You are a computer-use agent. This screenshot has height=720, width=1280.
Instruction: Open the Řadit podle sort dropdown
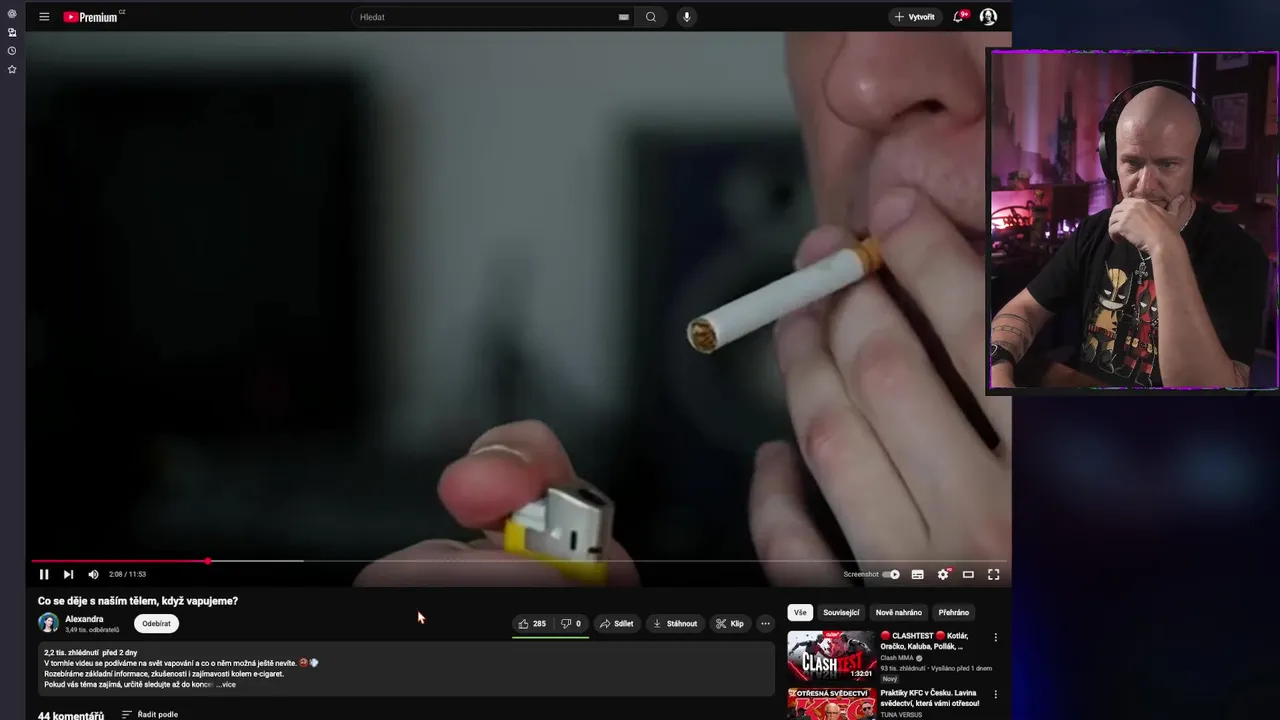click(x=150, y=714)
